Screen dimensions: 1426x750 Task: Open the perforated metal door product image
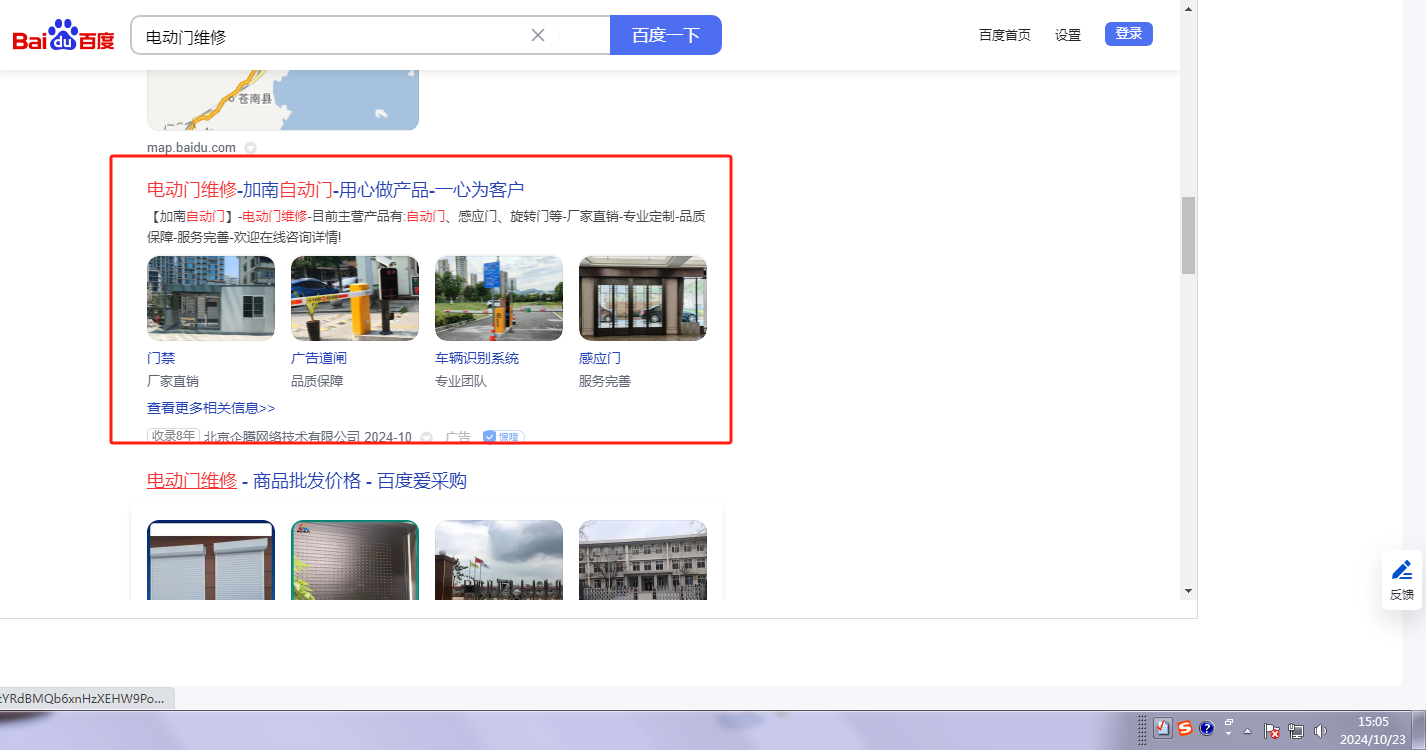[x=355, y=560]
